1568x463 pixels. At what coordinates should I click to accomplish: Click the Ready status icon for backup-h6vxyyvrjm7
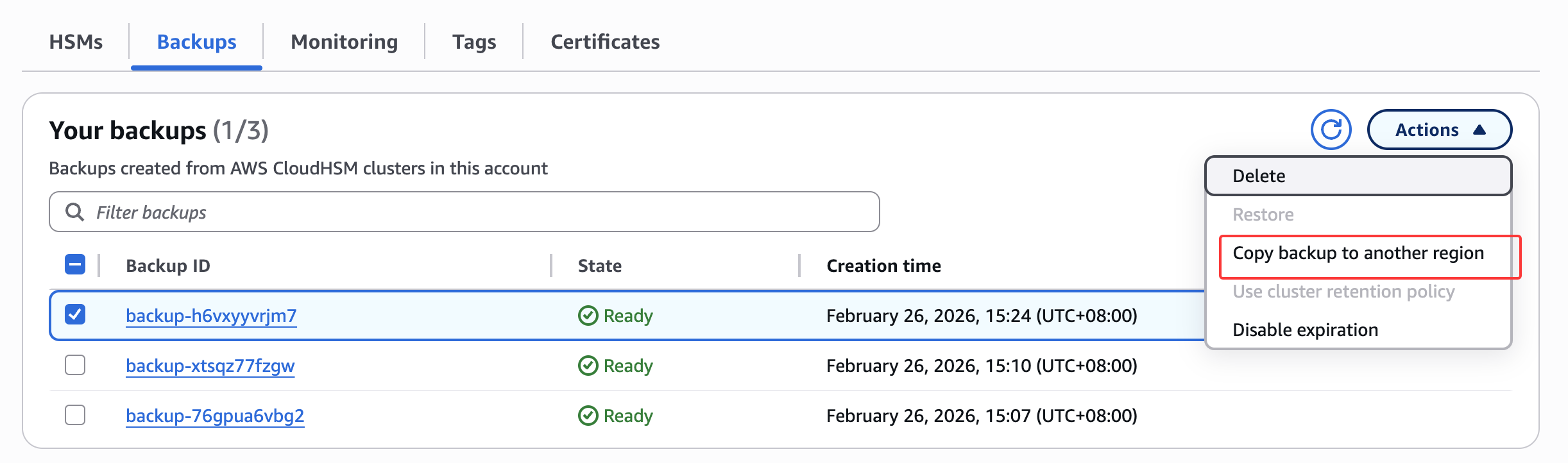coord(588,316)
